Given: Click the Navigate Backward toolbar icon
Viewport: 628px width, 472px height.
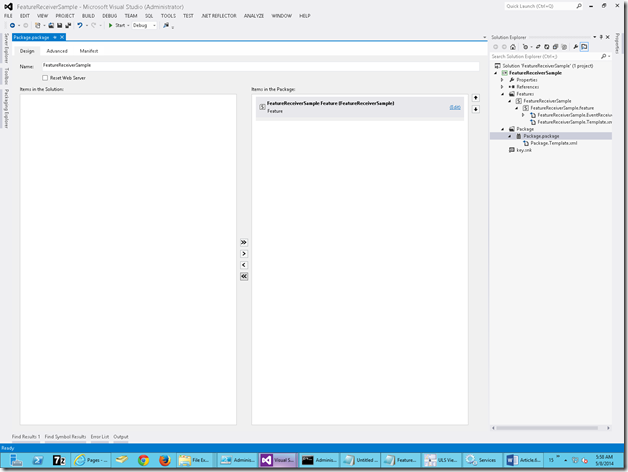Looking at the screenshot, I should coord(12,25).
